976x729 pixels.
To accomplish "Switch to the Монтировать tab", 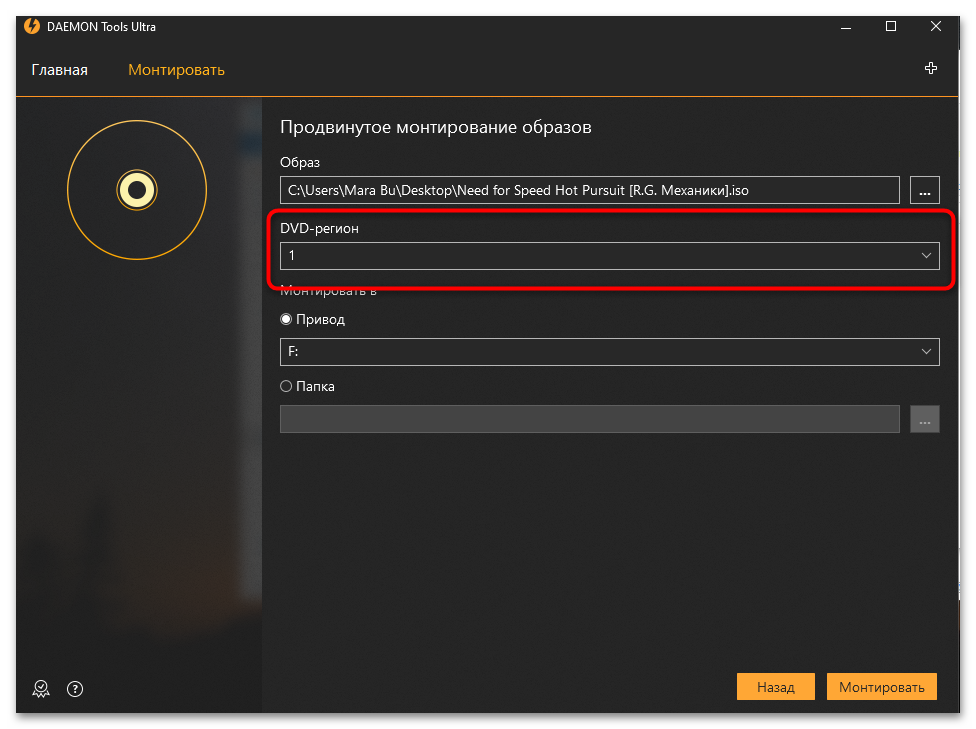I will (x=176, y=70).
